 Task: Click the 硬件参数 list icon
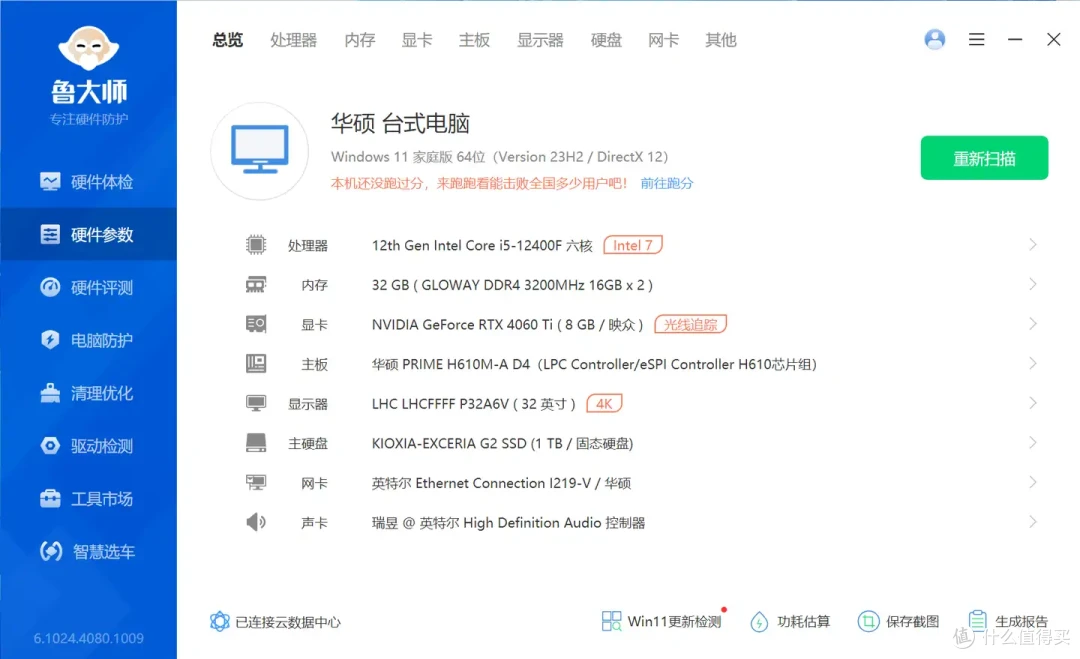pyautogui.click(x=50, y=235)
